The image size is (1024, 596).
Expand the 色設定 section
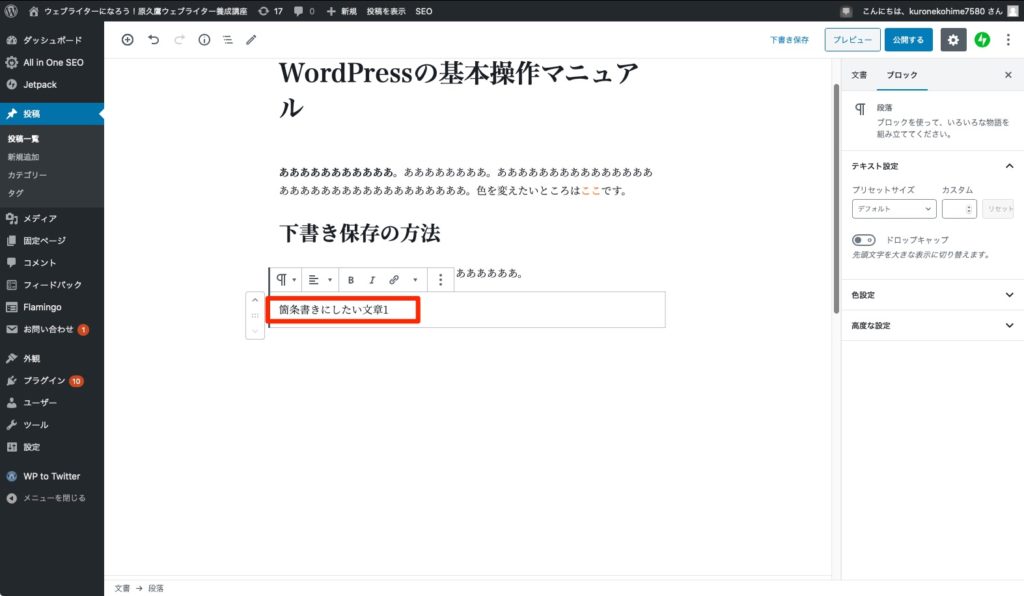pos(932,295)
